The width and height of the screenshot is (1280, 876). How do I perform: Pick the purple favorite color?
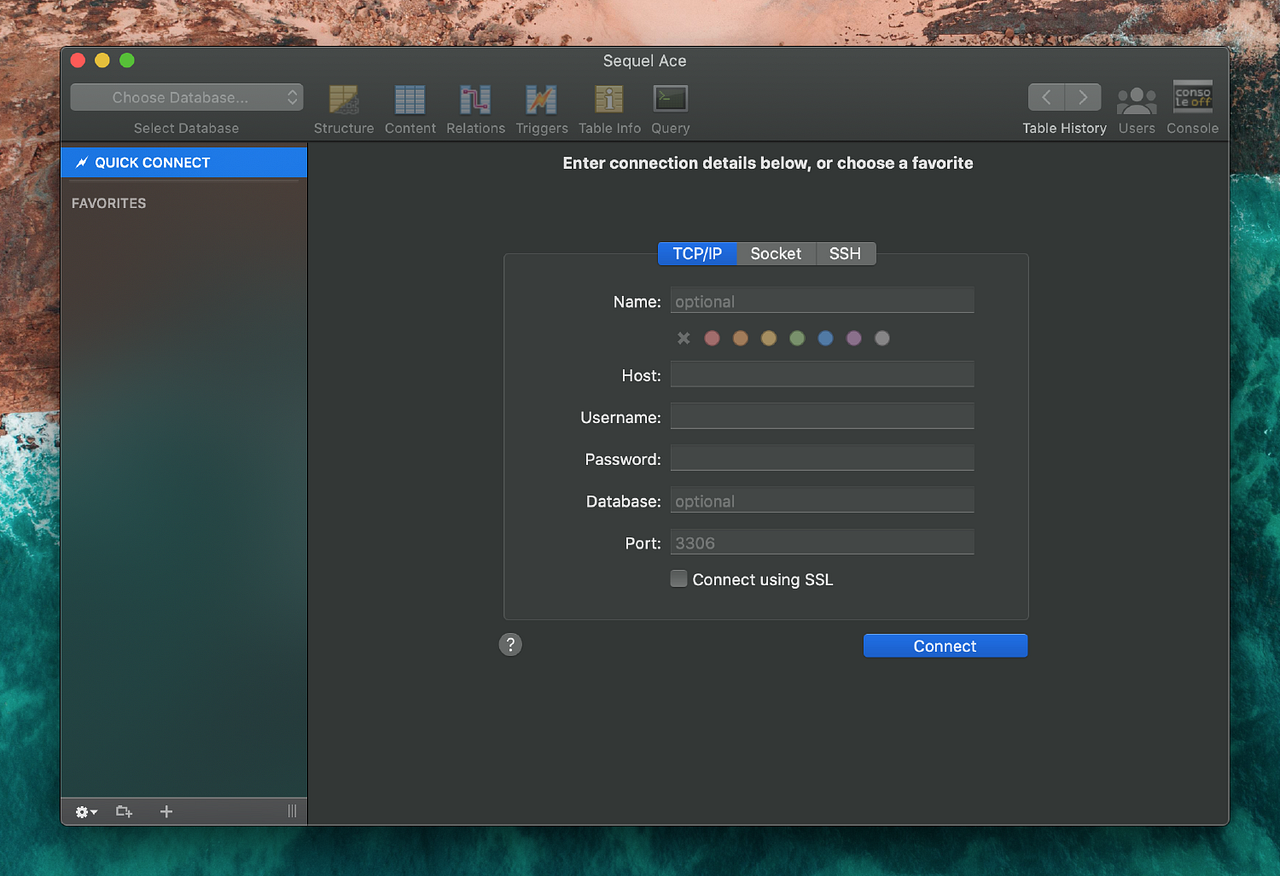pos(853,338)
